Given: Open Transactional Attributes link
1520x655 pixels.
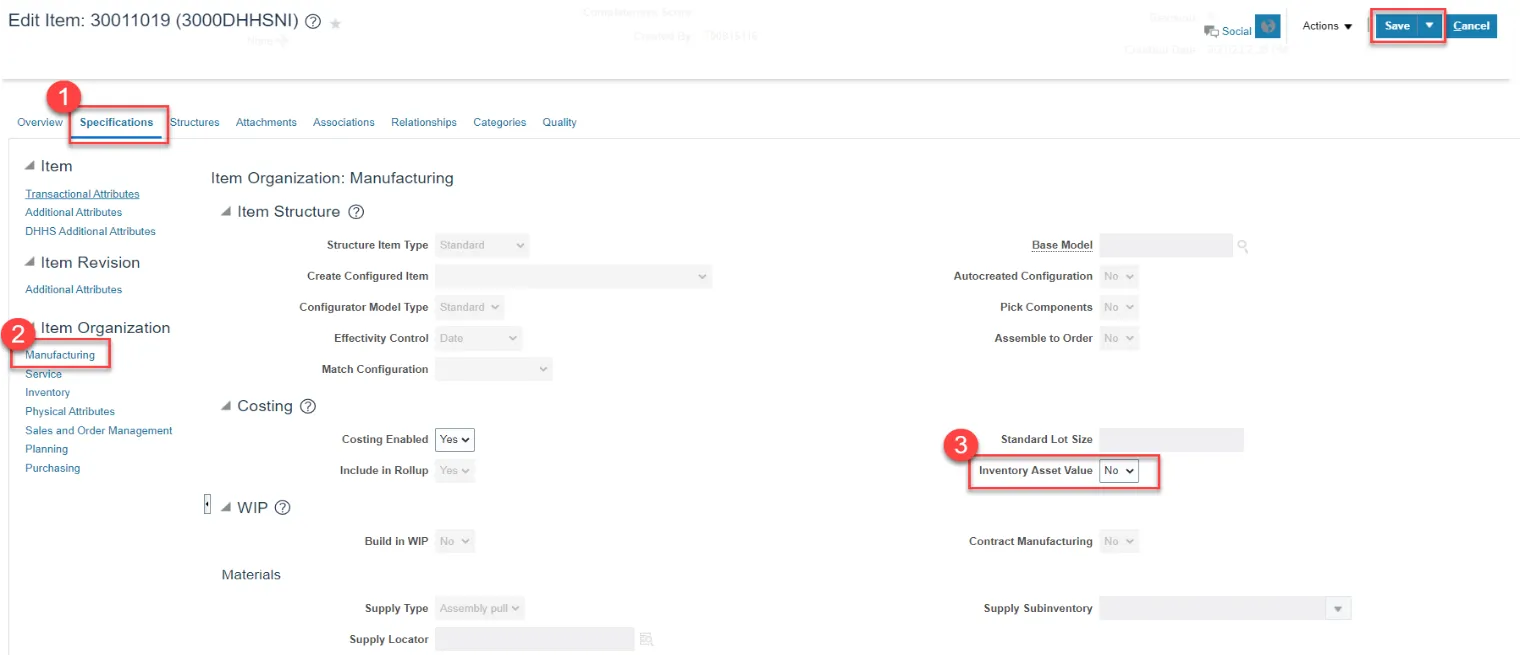Looking at the screenshot, I should [82, 194].
